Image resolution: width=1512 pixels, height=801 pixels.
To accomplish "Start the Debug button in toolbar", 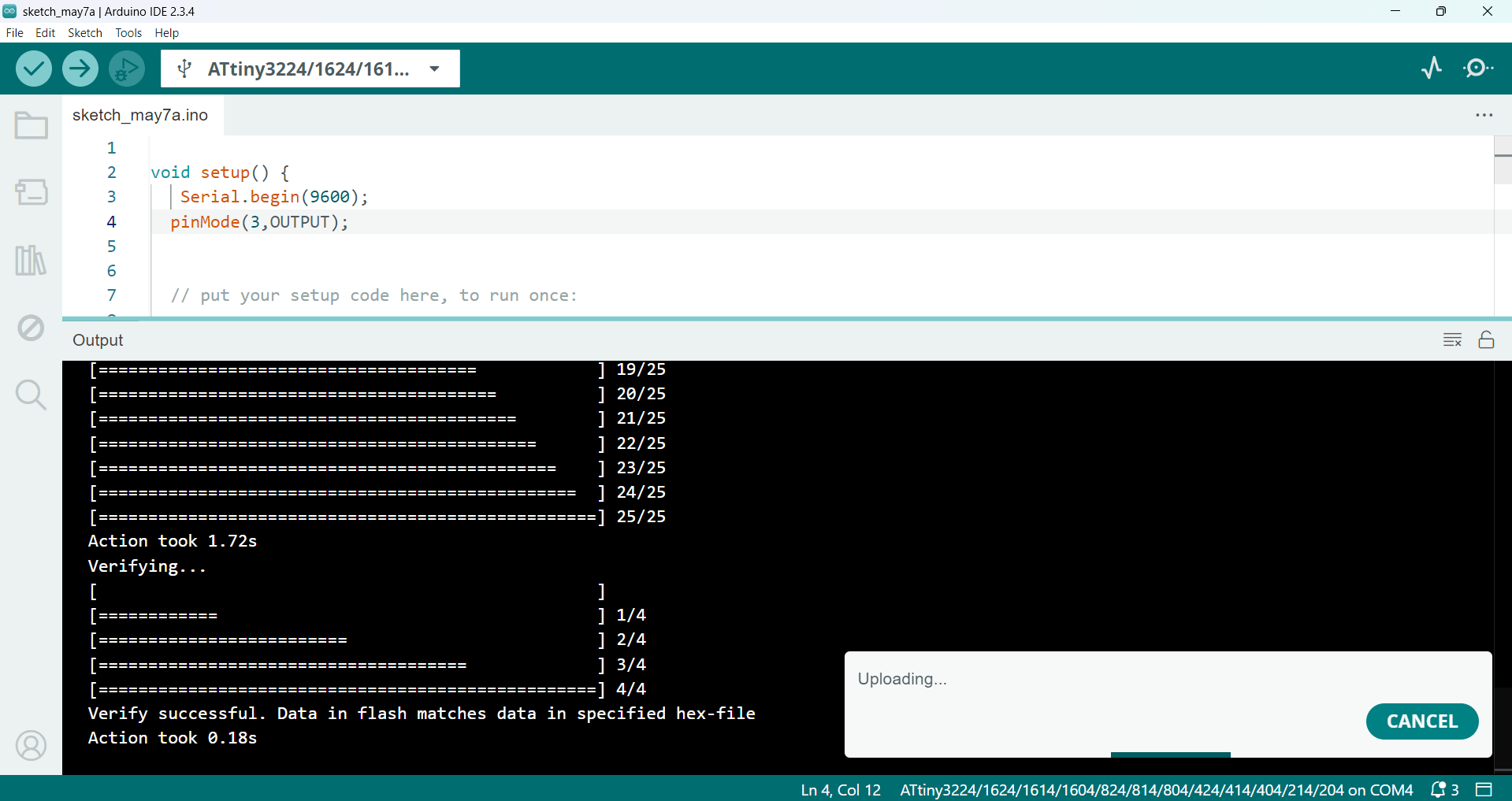I will point(127,69).
